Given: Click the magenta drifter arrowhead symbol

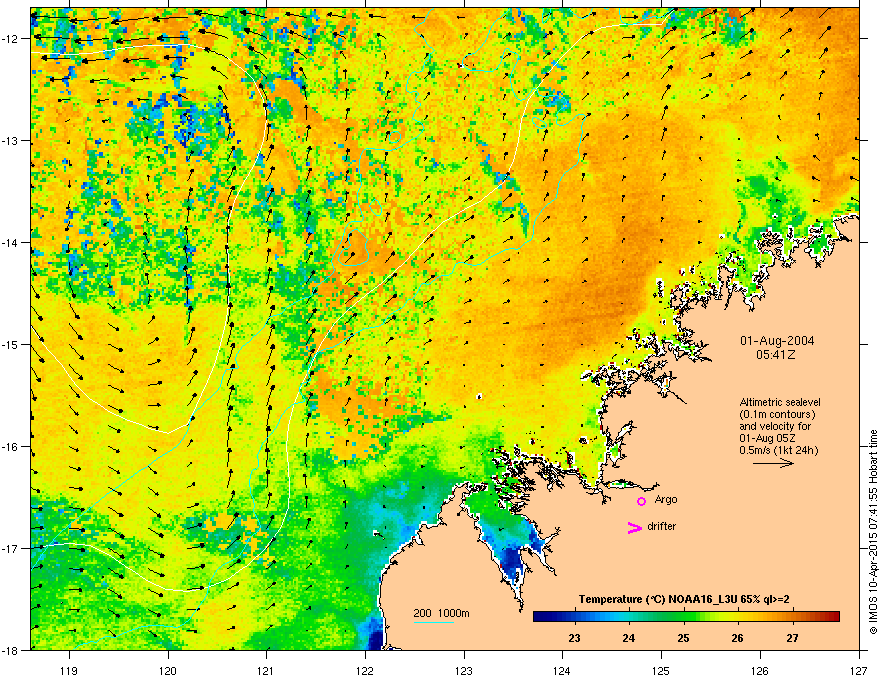Looking at the screenshot, I should tap(635, 527).
